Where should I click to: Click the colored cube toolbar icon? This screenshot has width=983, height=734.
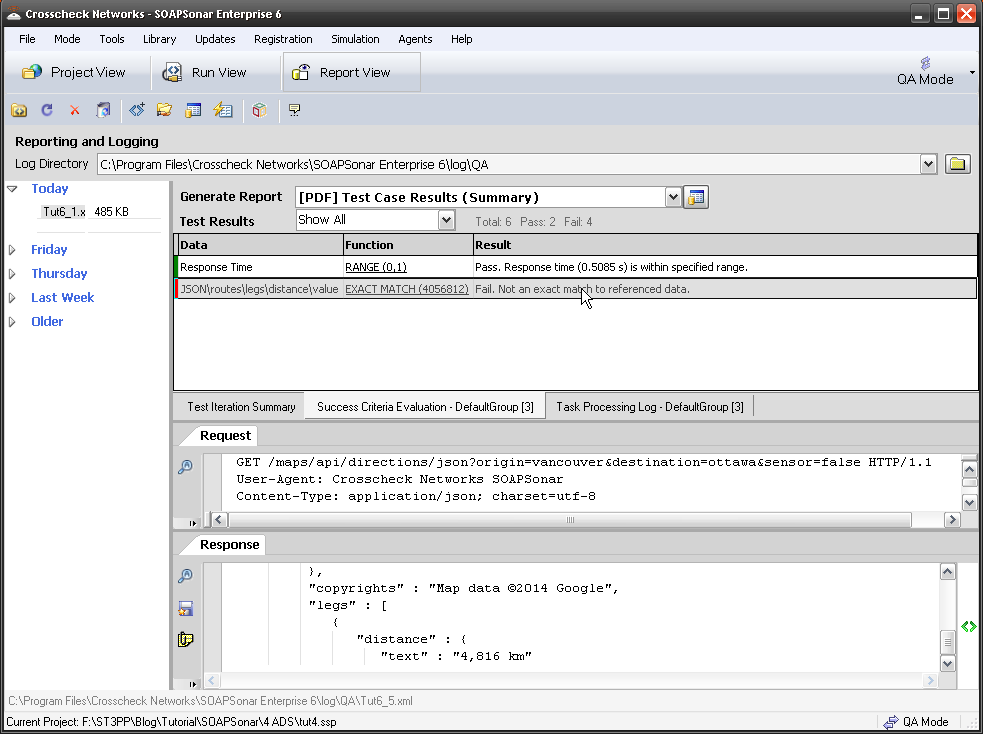260,110
